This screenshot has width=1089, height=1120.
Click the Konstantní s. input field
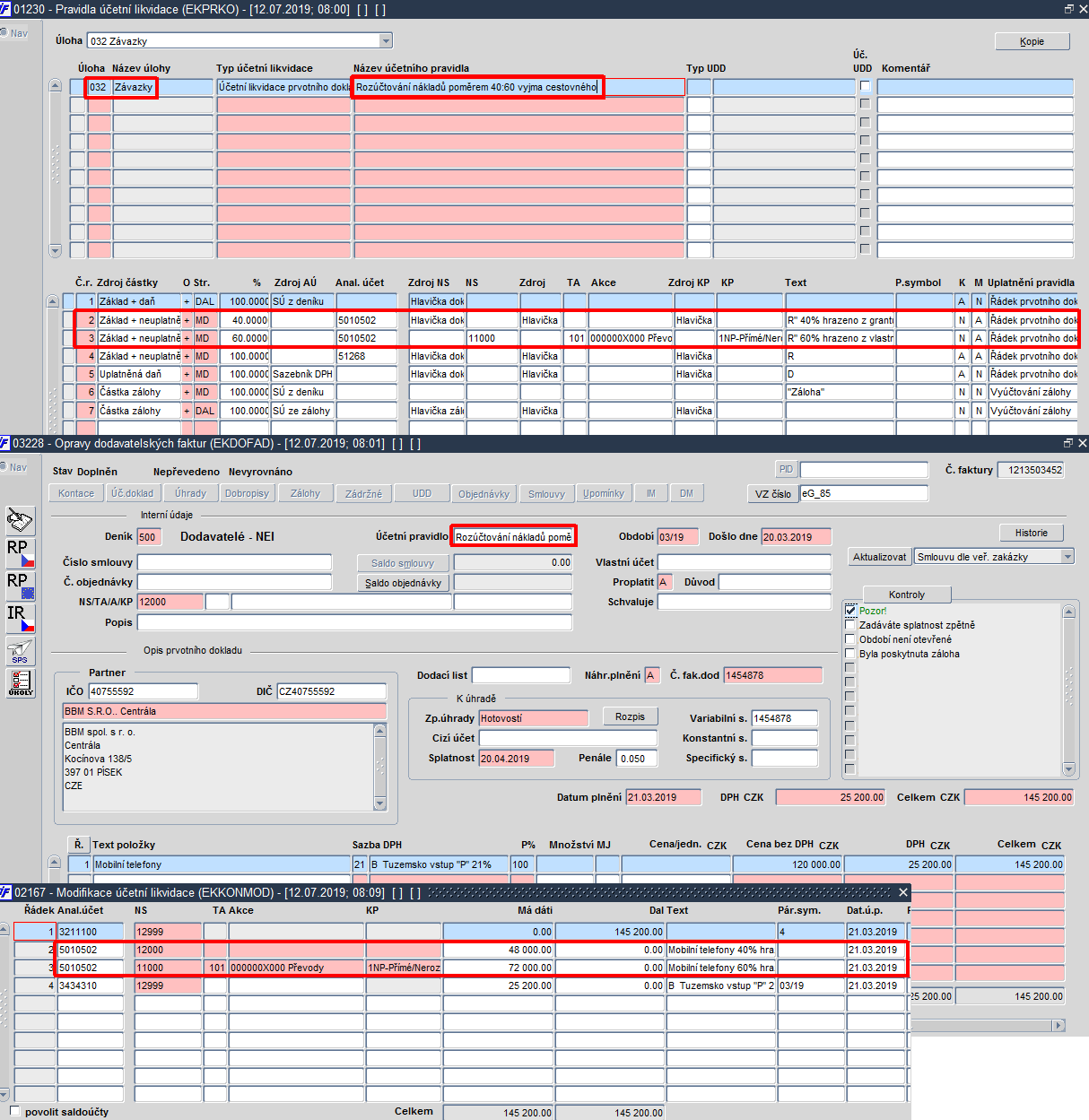(x=785, y=738)
